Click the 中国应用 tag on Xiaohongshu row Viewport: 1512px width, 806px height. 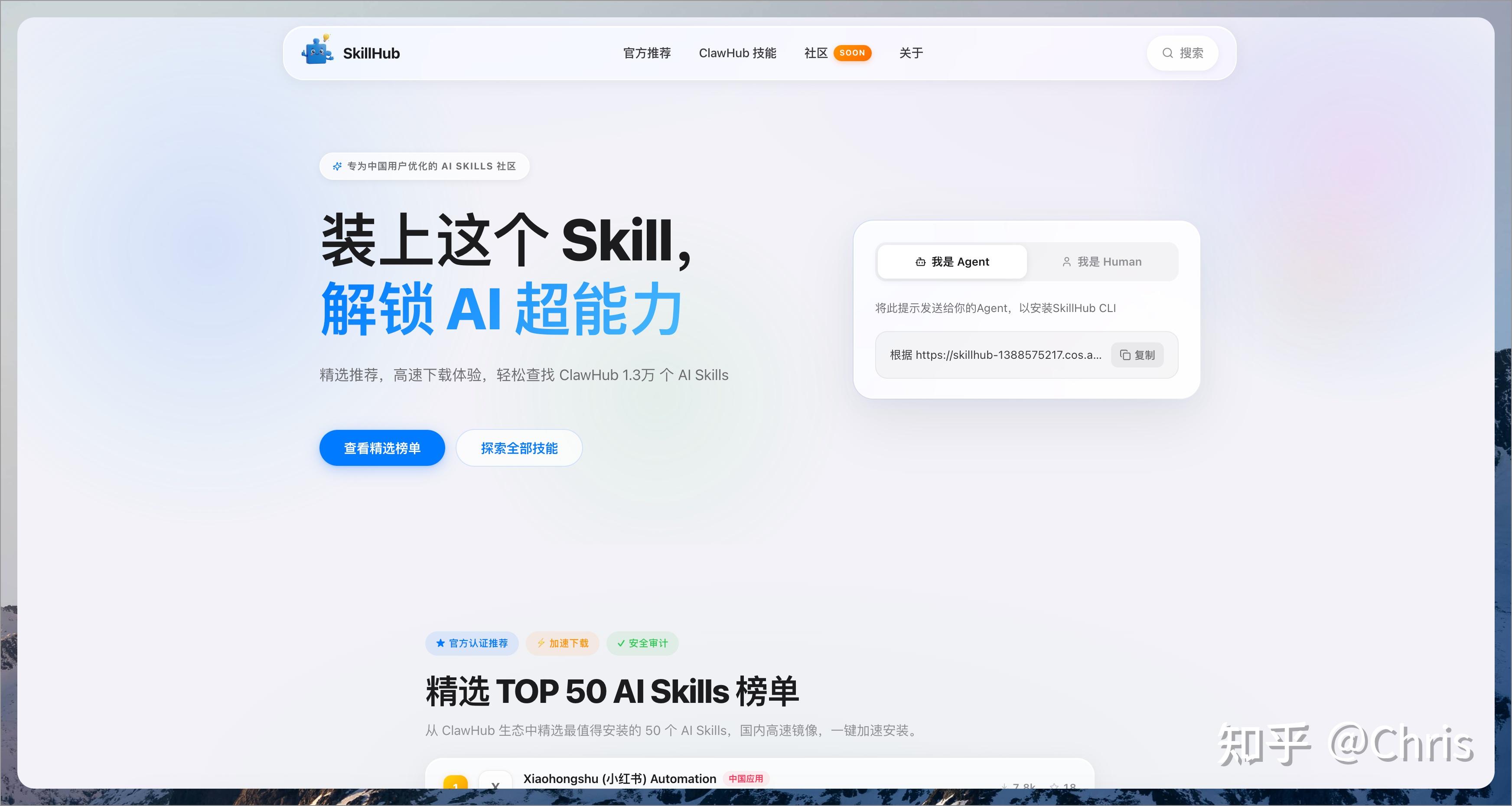[746, 779]
